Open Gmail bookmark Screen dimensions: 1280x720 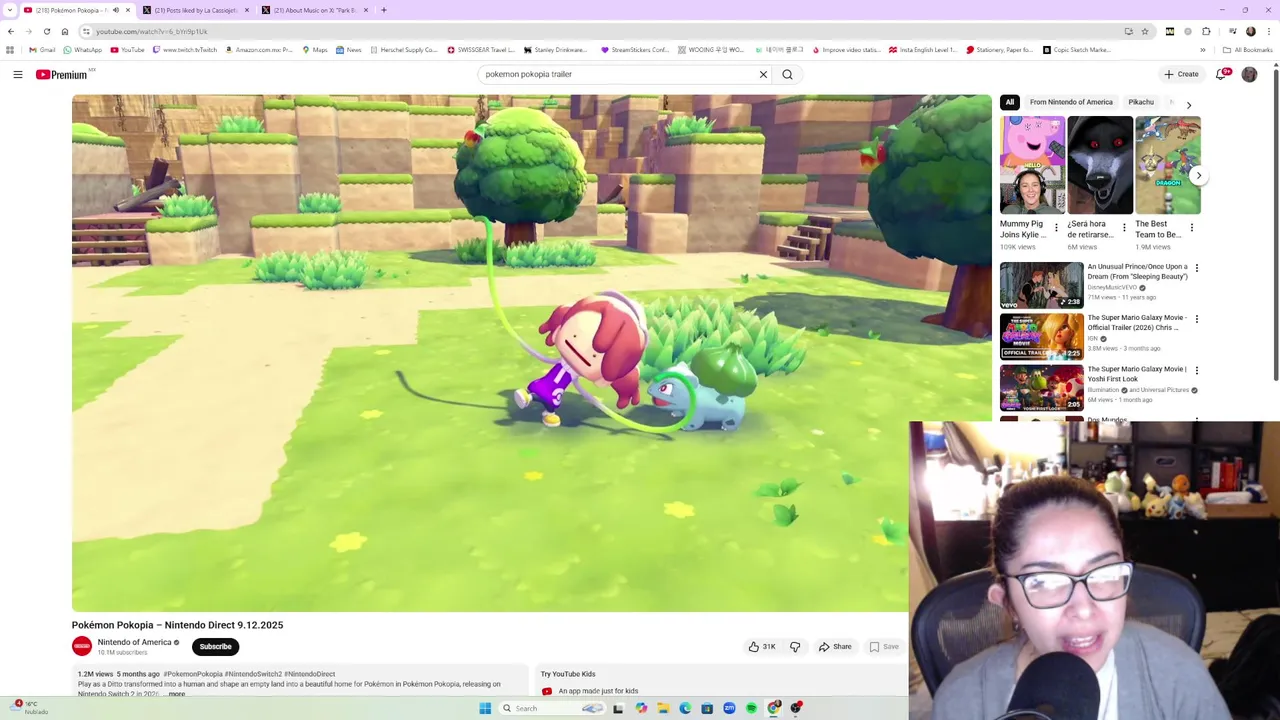[43, 50]
